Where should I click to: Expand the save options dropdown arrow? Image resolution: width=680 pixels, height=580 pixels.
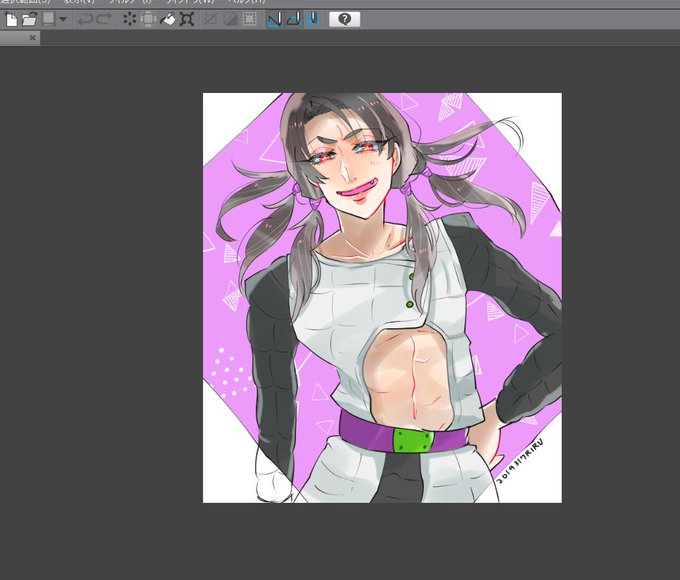coord(63,19)
